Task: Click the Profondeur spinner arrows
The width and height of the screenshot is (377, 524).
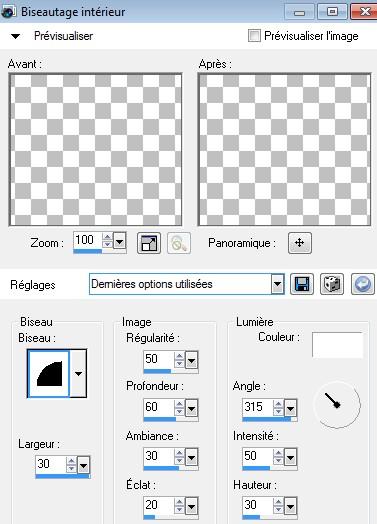Action: click(x=179, y=408)
